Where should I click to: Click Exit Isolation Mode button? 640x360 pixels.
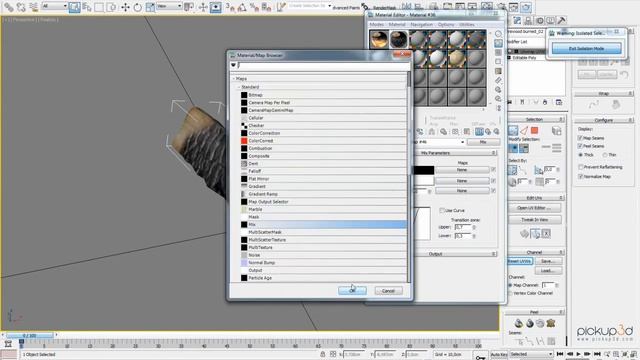pos(586,48)
